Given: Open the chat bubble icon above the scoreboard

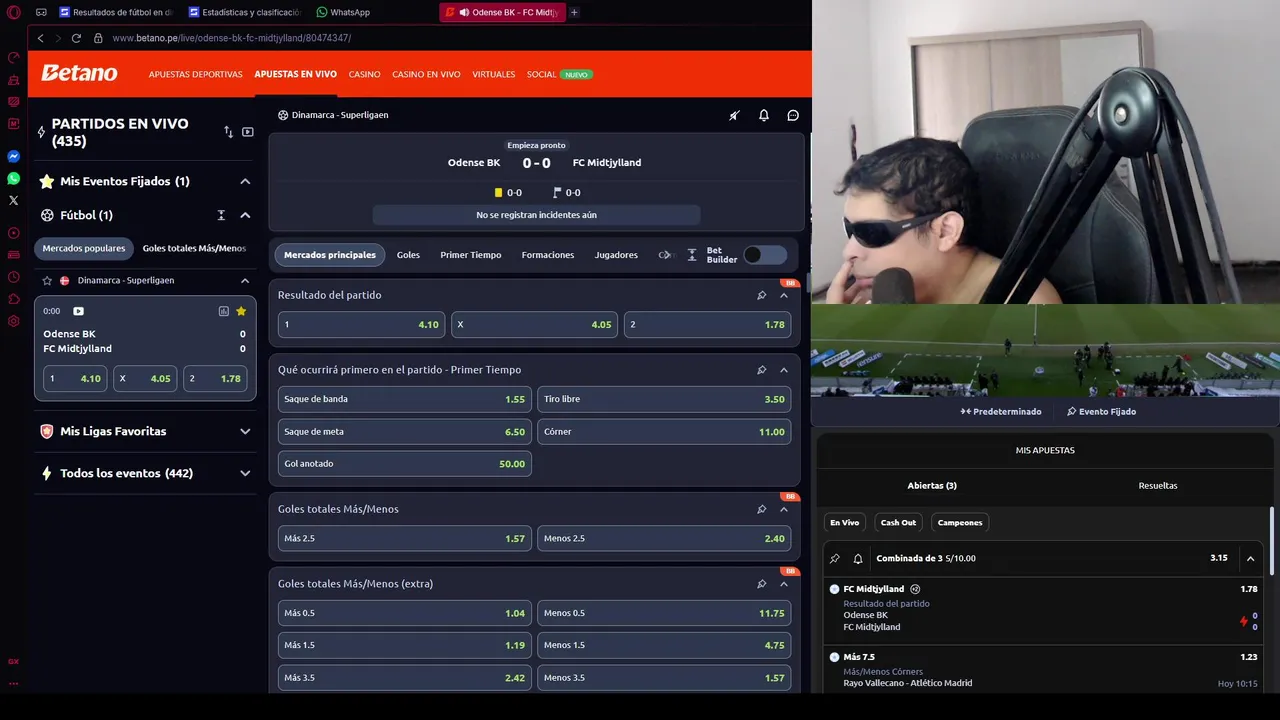Looking at the screenshot, I should coord(793,115).
